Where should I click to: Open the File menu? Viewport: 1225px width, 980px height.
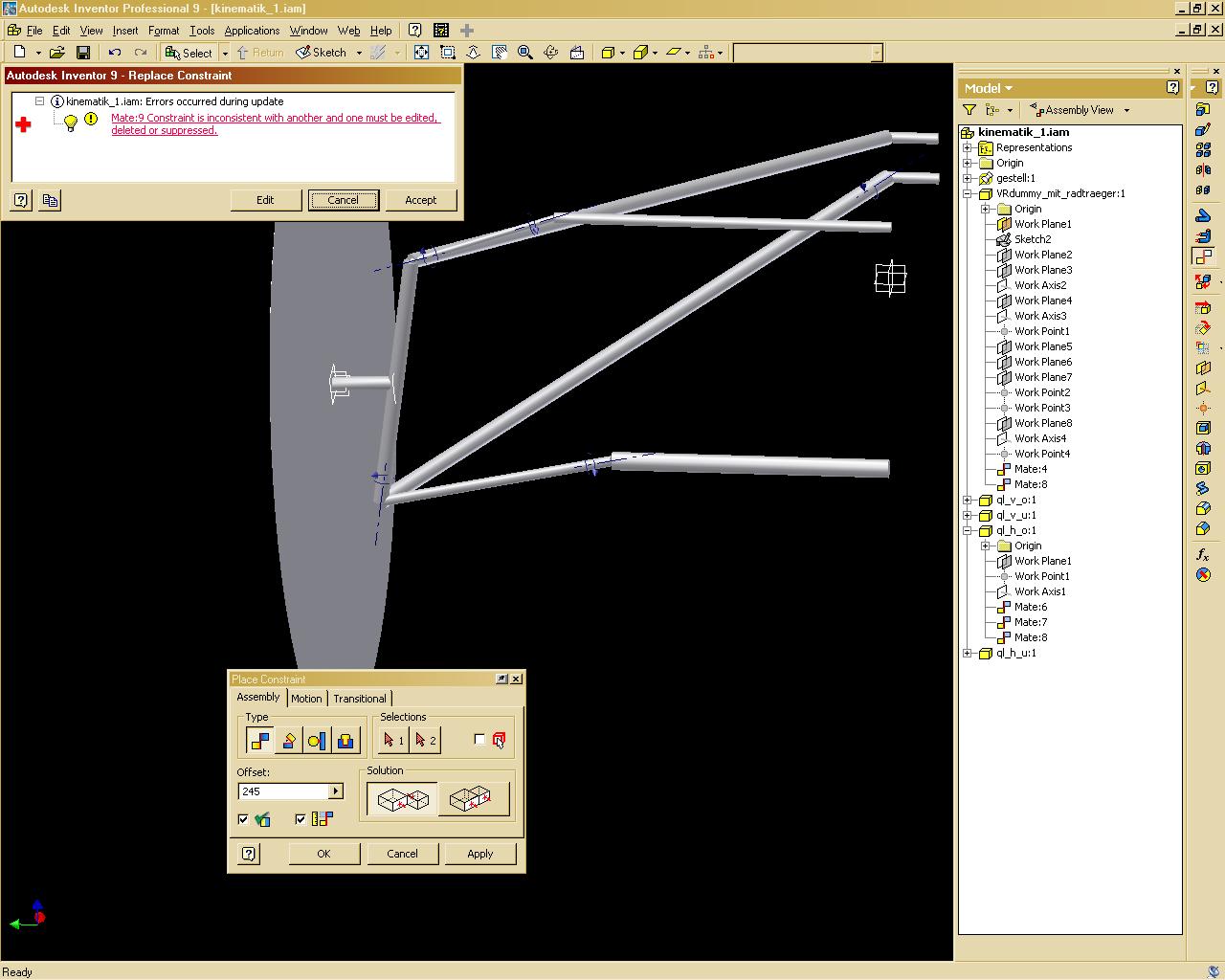34,31
